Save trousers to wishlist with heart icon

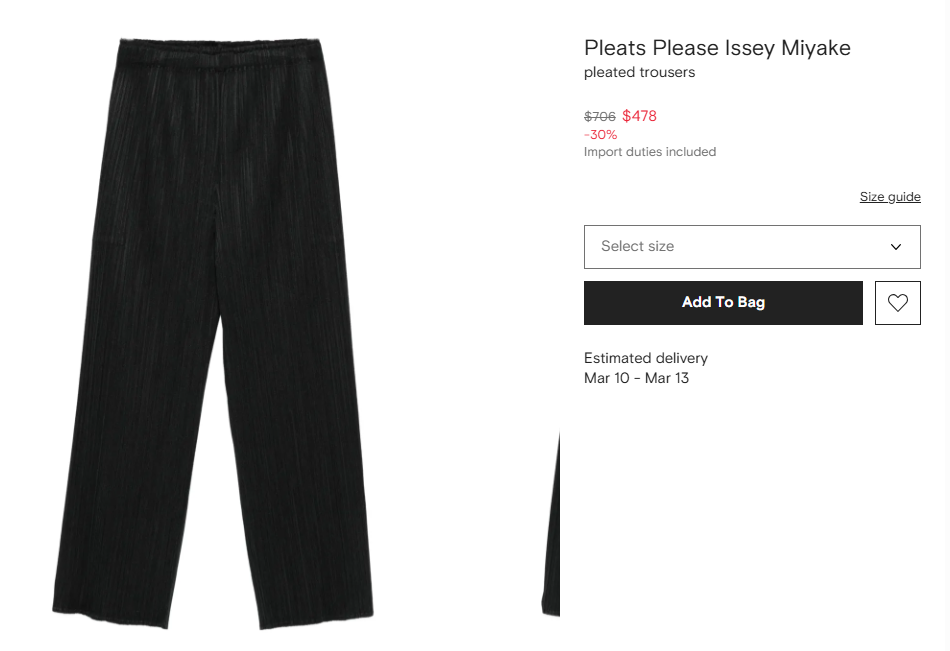point(897,303)
